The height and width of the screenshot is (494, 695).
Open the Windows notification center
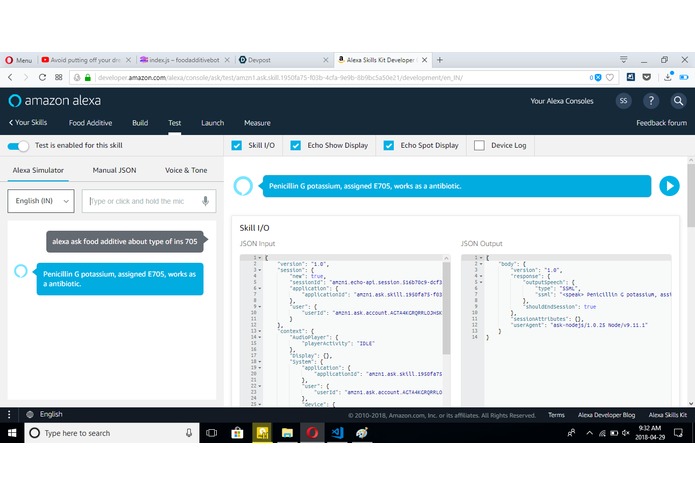678,433
